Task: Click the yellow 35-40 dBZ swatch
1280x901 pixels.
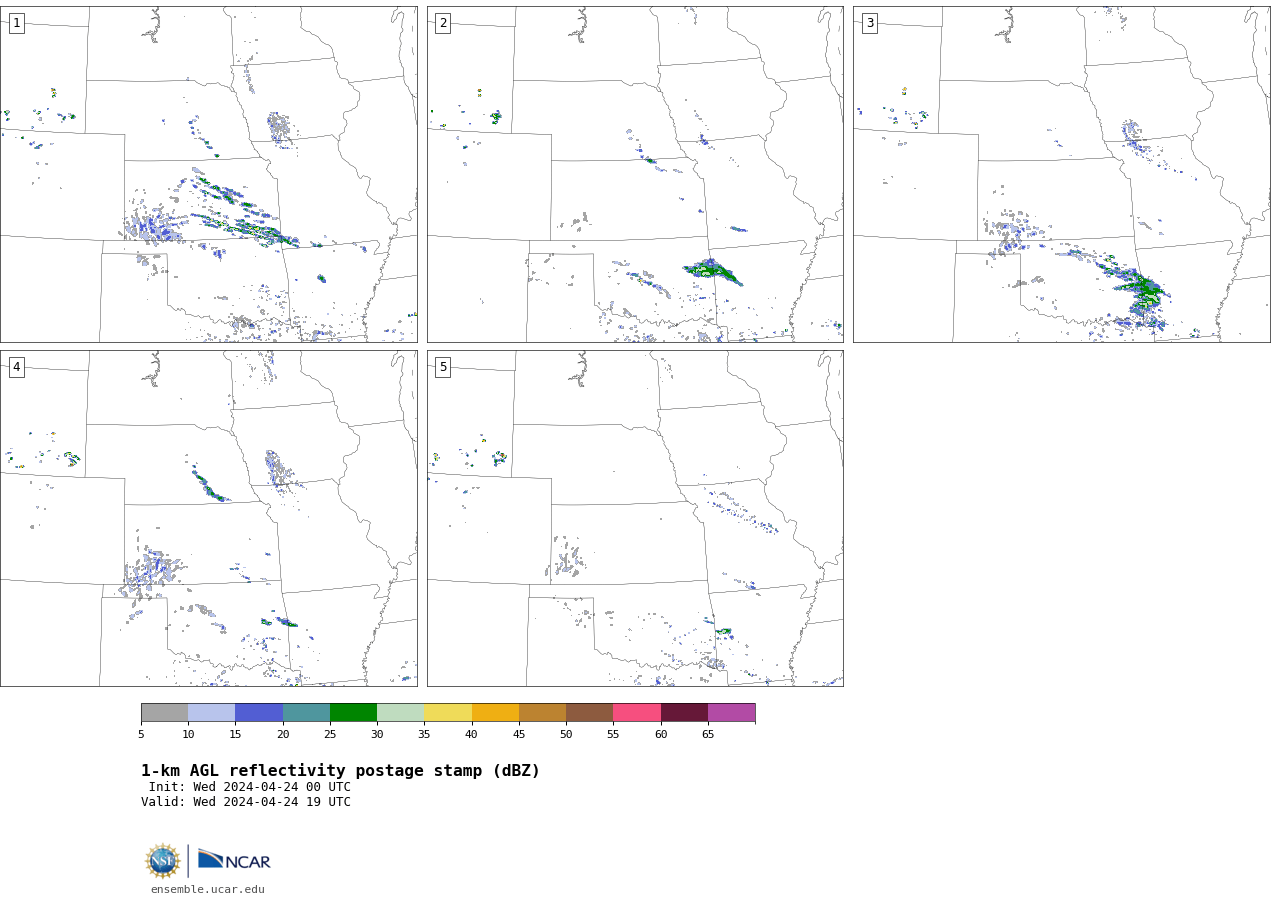Action: click(448, 713)
